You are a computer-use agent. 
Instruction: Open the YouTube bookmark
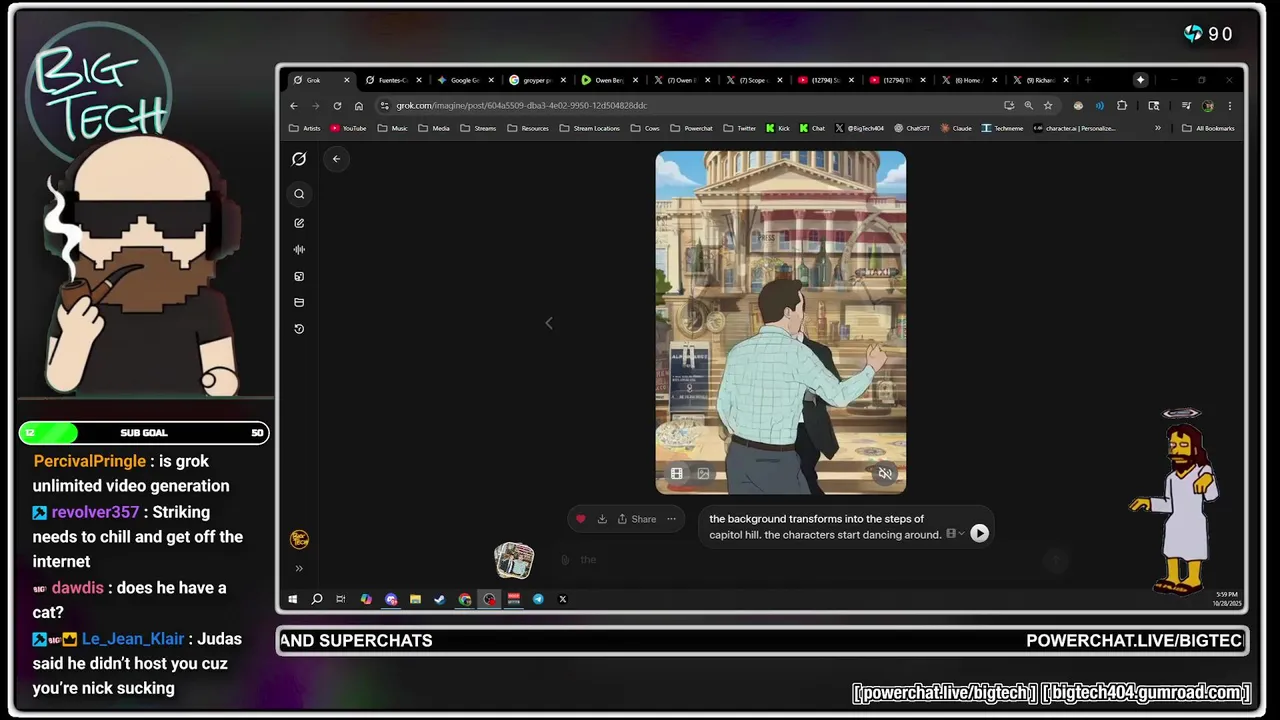(x=348, y=128)
